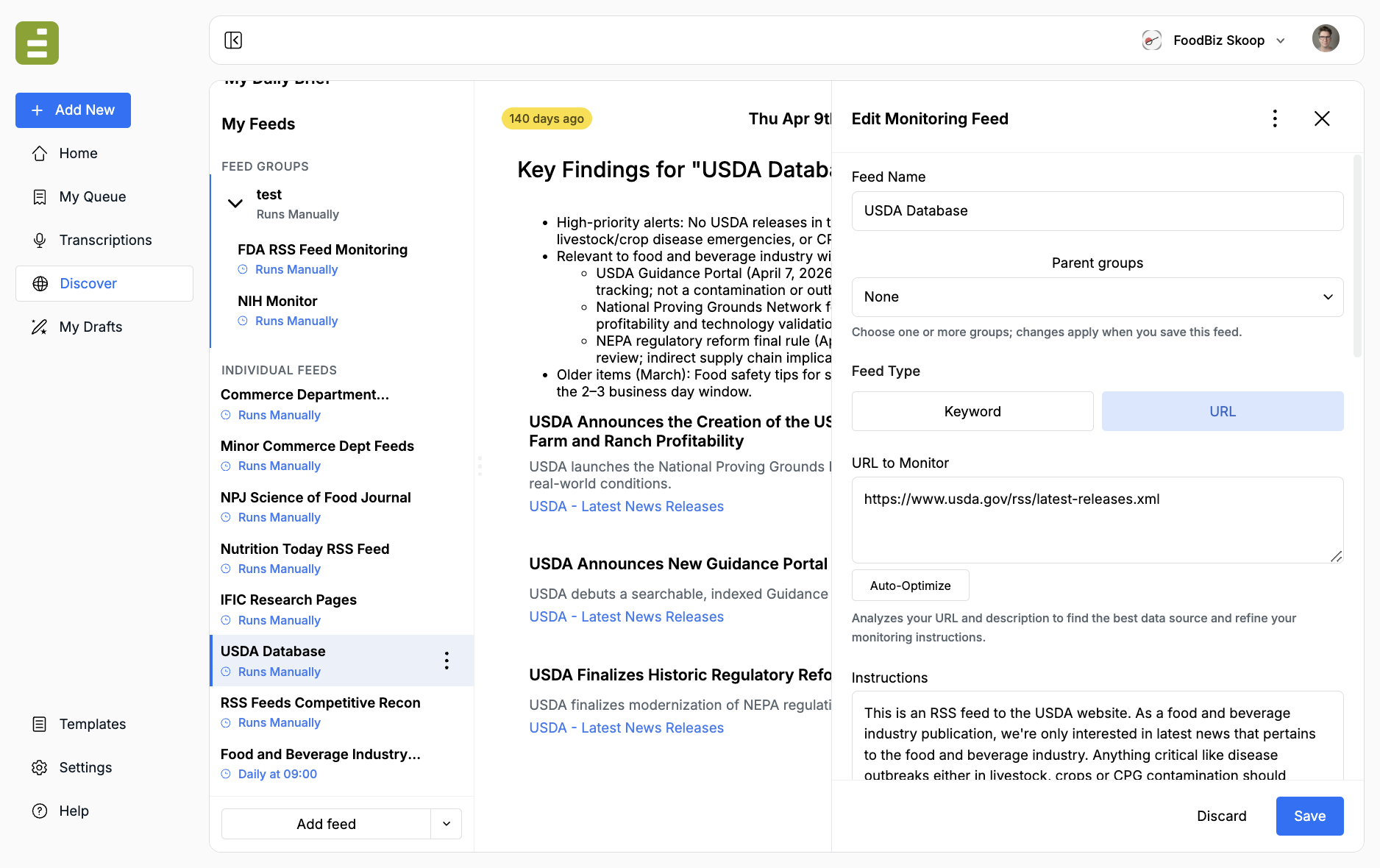Open link under Farm and Ranch Profitability article

[x=627, y=506]
